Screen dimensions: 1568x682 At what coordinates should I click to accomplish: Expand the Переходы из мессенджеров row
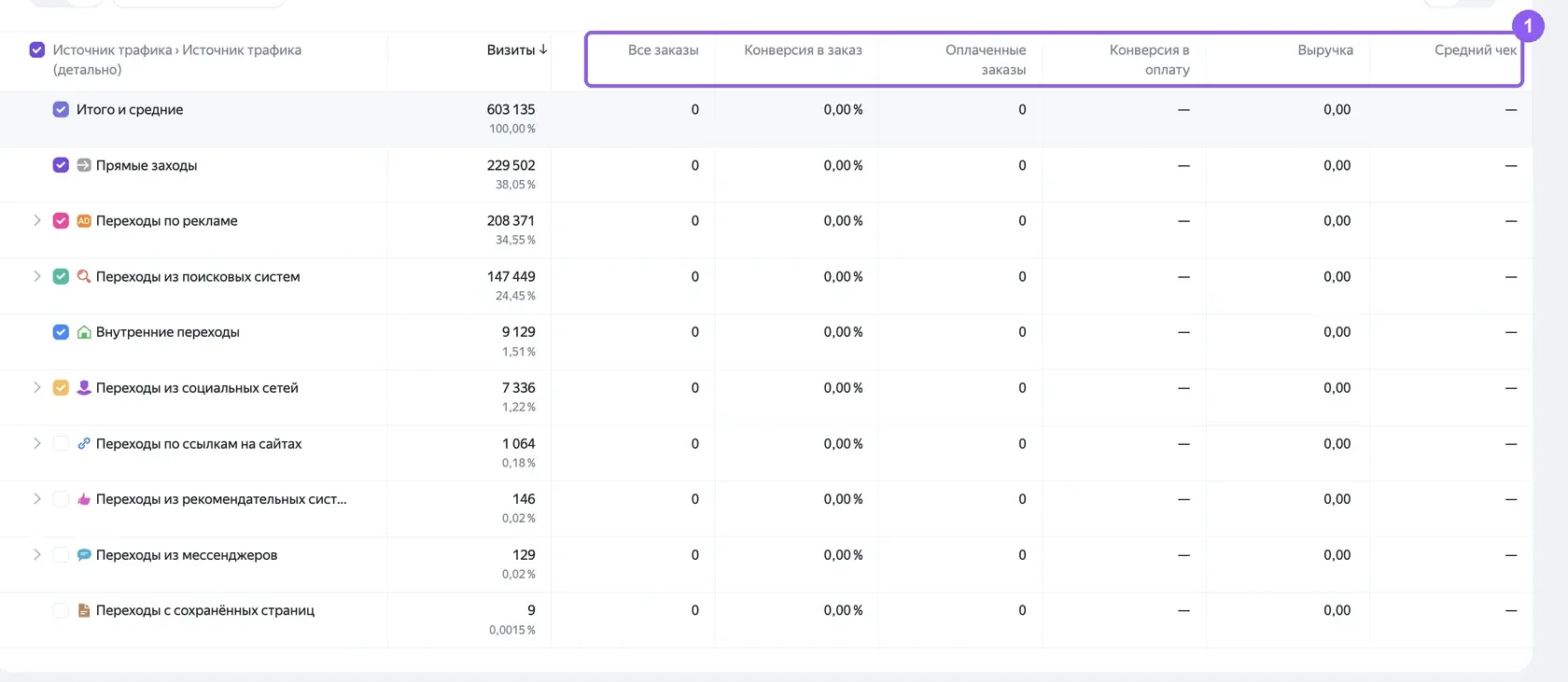coord(37,554)
